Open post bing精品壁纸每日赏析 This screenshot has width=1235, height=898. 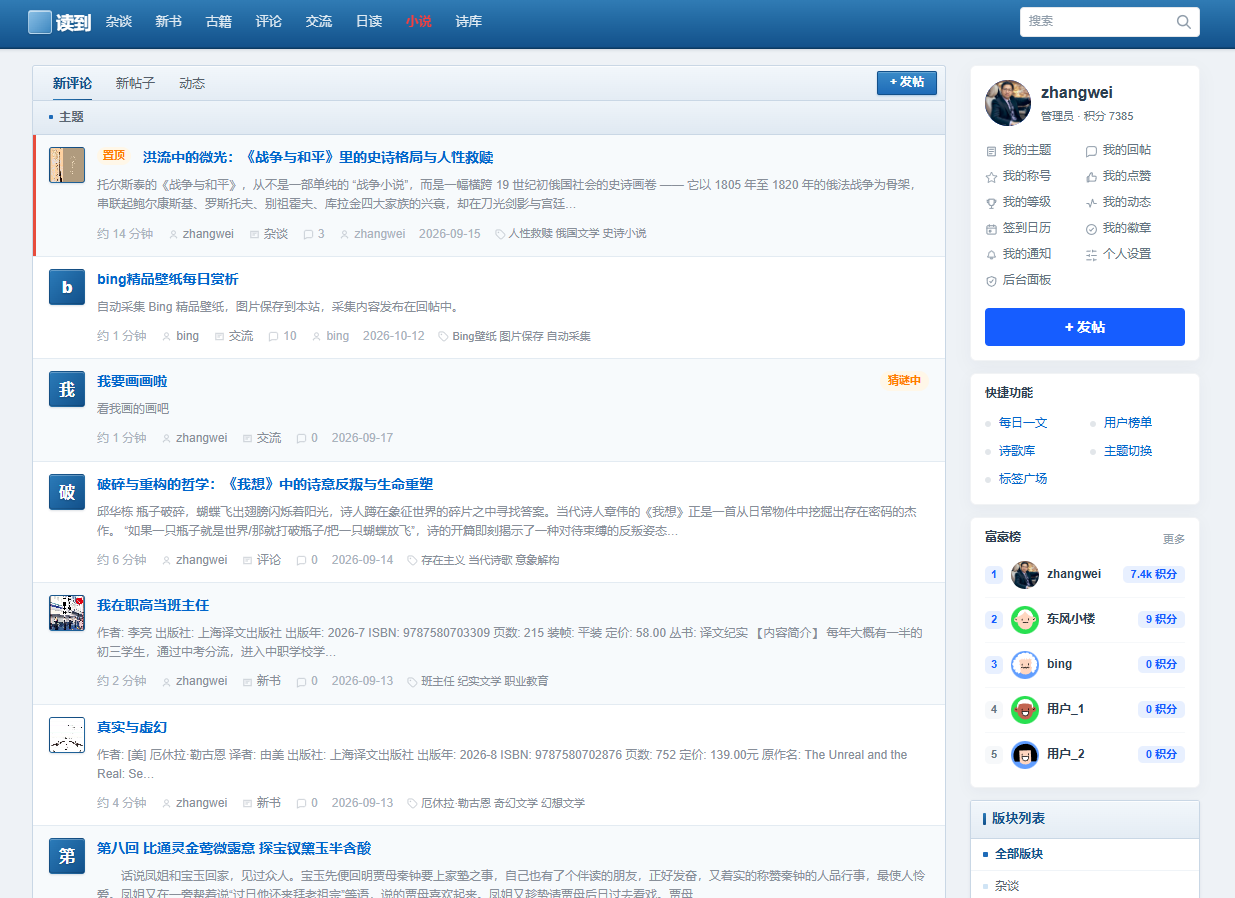tap(168, 279)
